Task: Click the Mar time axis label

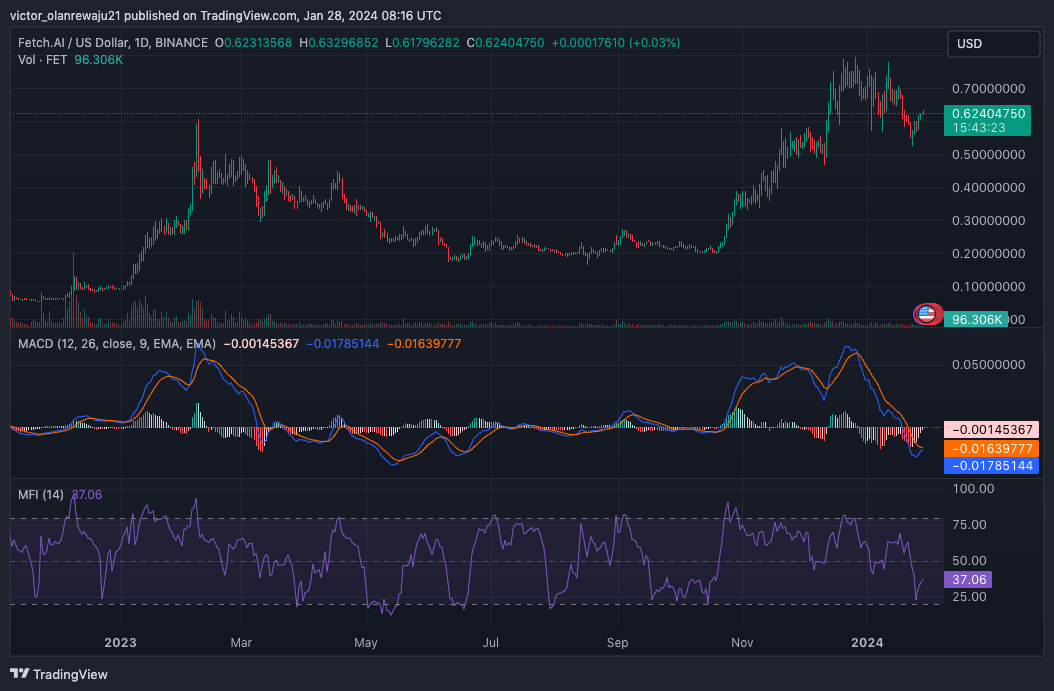Action: 241,643
